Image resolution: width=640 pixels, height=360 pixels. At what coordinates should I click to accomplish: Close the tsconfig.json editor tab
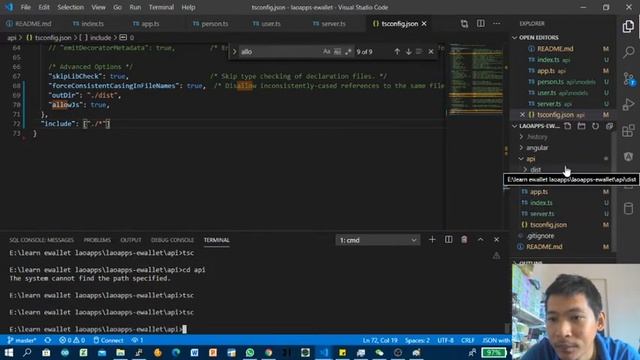[424, 24]
